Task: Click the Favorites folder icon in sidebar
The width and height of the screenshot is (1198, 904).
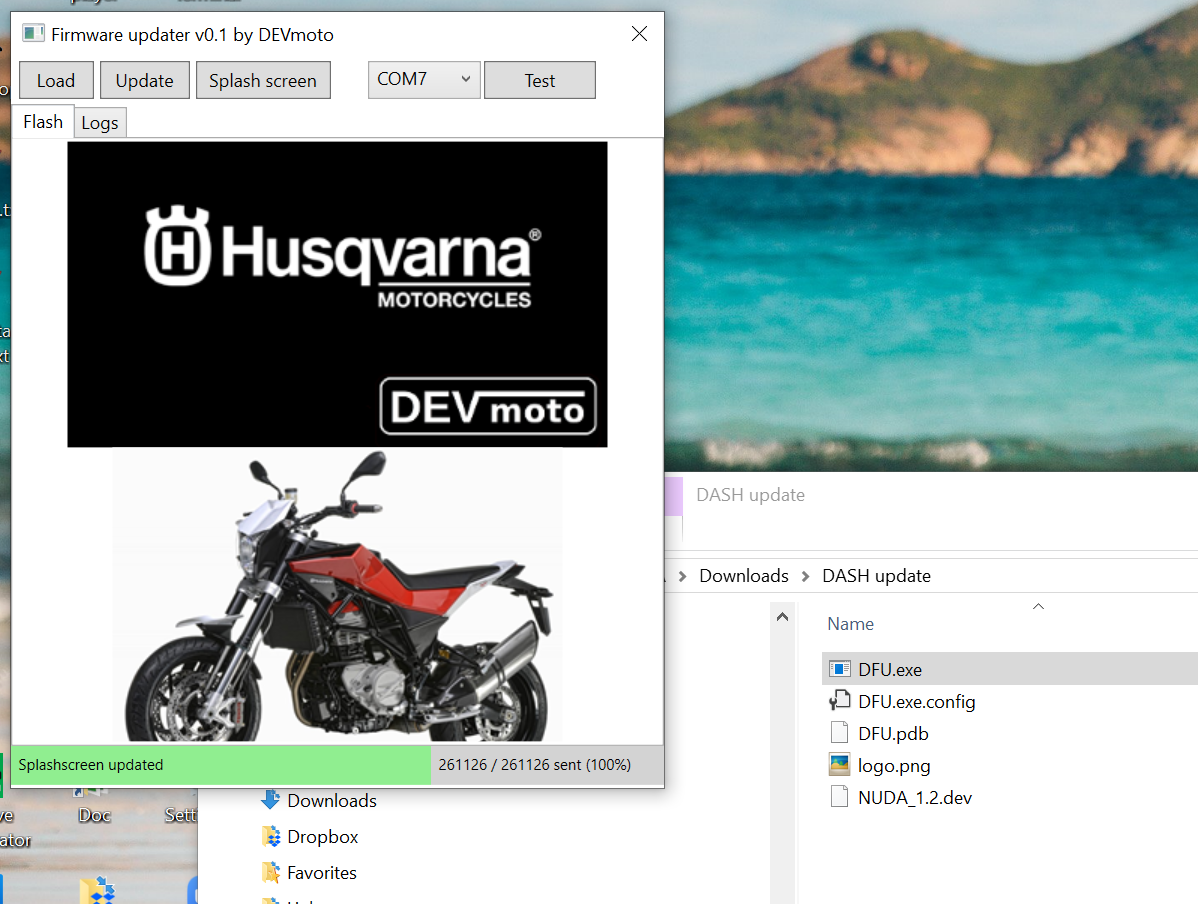Action: coord(270,872)
